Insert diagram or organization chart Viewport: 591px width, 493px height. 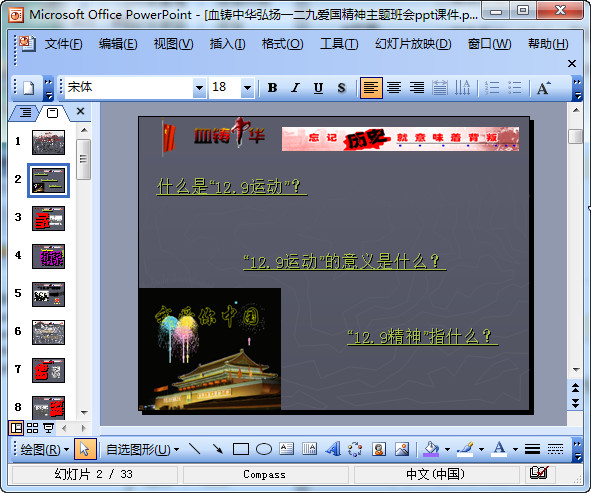(355, 449)
